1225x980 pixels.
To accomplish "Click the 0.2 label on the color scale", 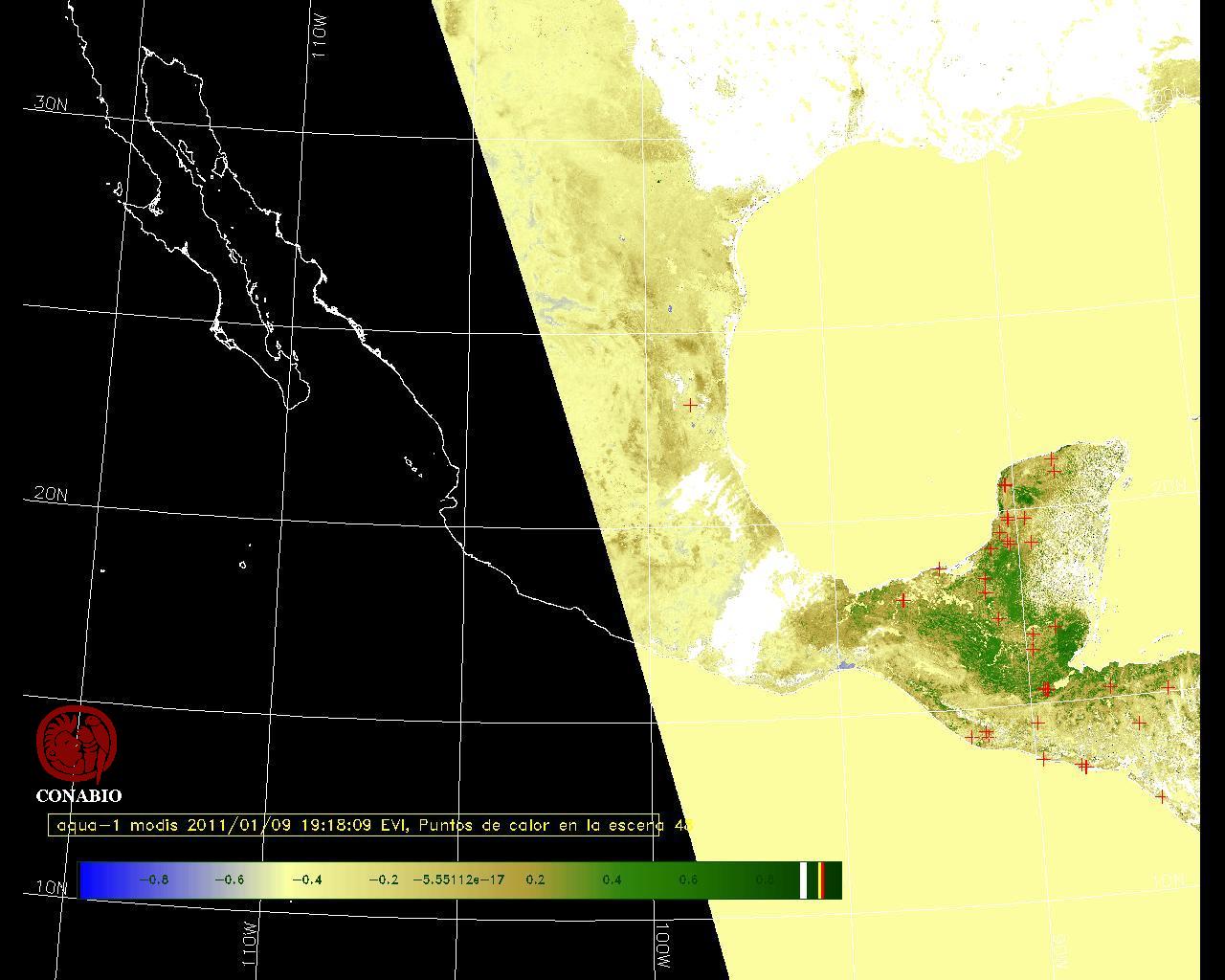I will pos(535,880).
